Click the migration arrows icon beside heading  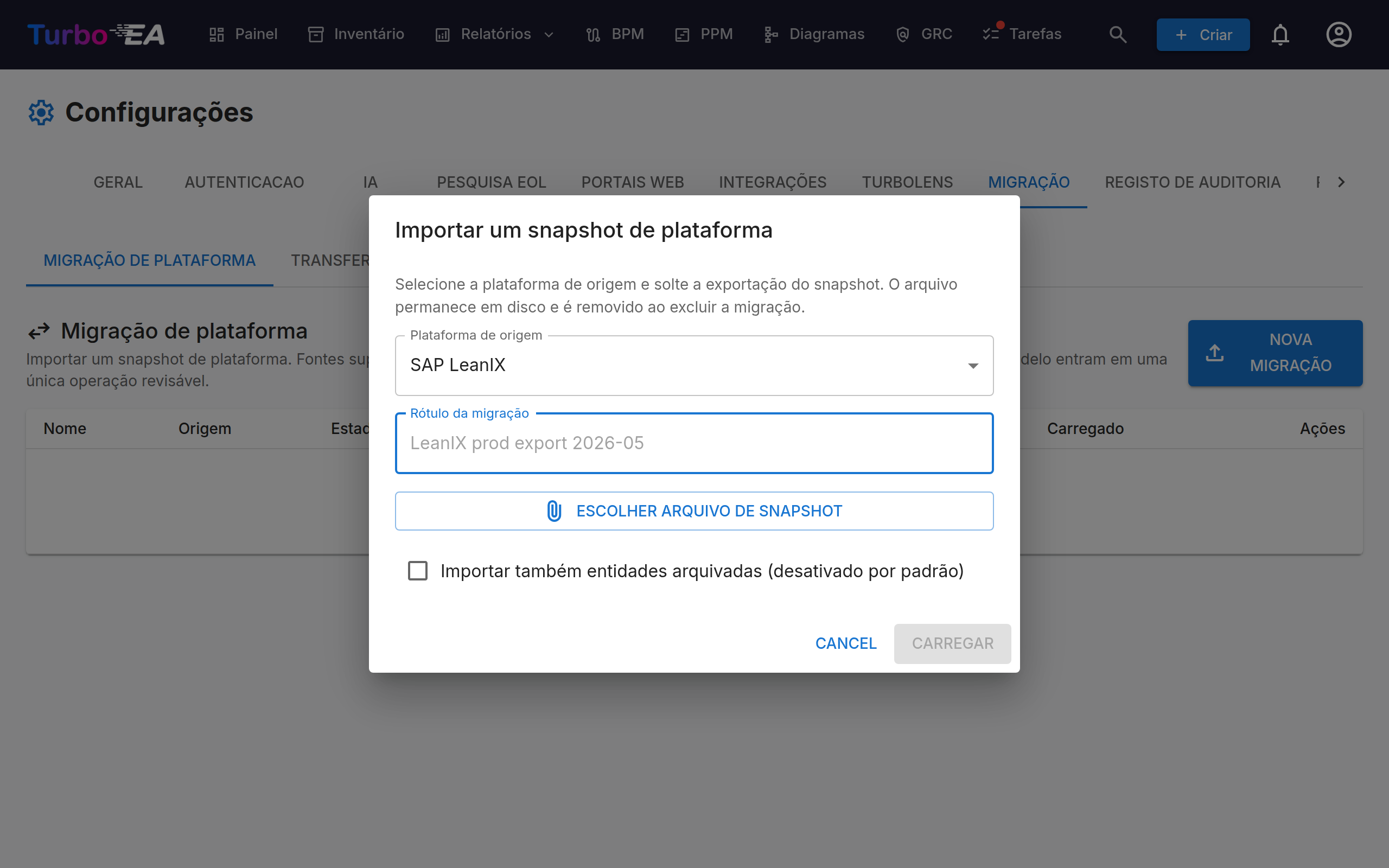click(39, 332)
